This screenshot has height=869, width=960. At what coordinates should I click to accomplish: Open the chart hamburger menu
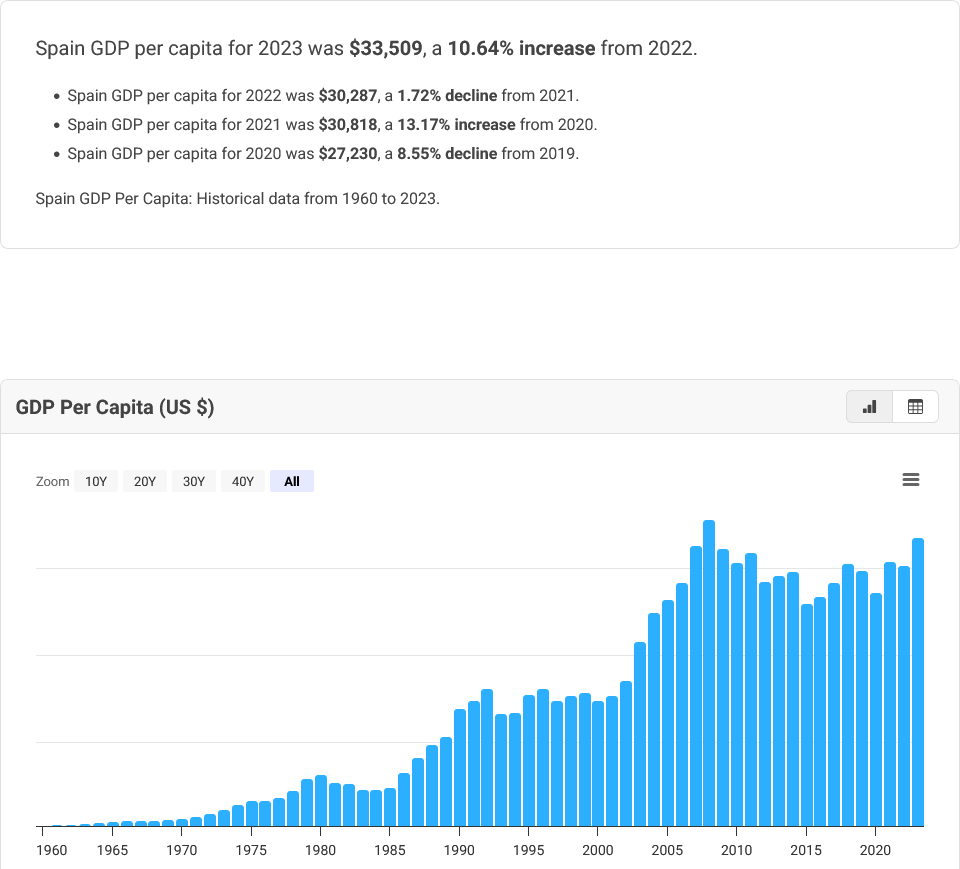click(911, 480)
